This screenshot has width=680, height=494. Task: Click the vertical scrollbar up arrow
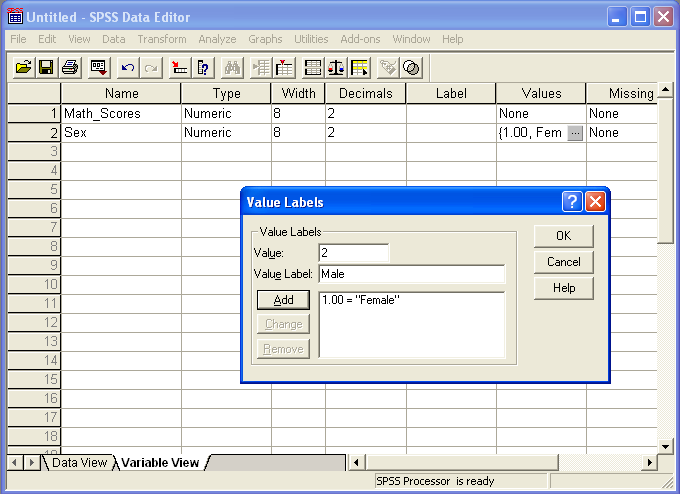(x=665, y=90)
